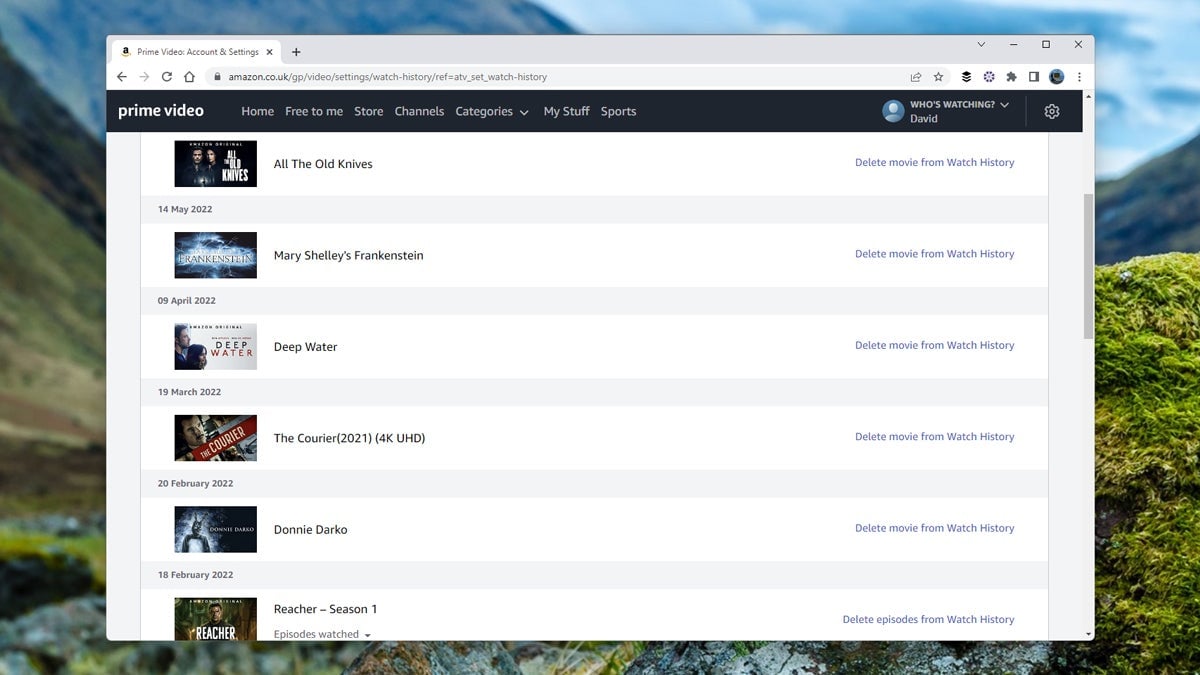The image size is (1200, 675).
Task: Click the share icon in browser toolbar
Action: (x=915, y=76)
